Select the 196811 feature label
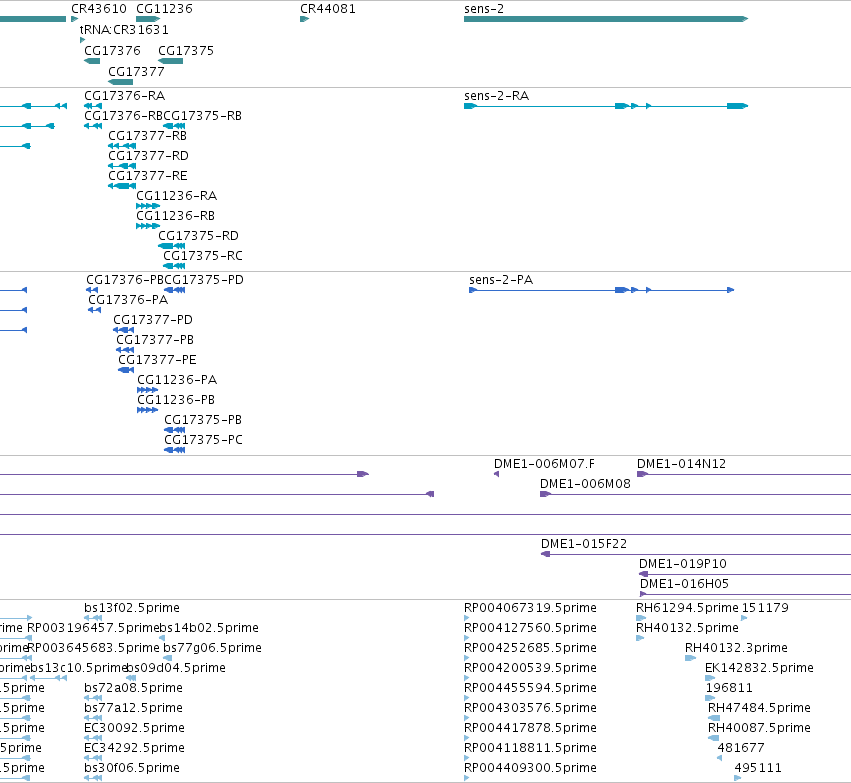The width and height of the screenshot is (851, 783). point(729,688)
